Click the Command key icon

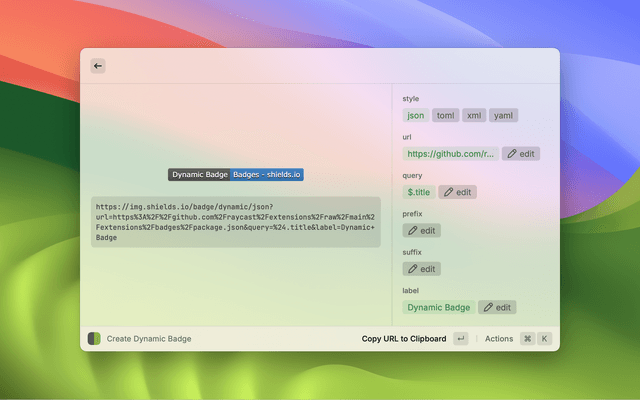527,339
